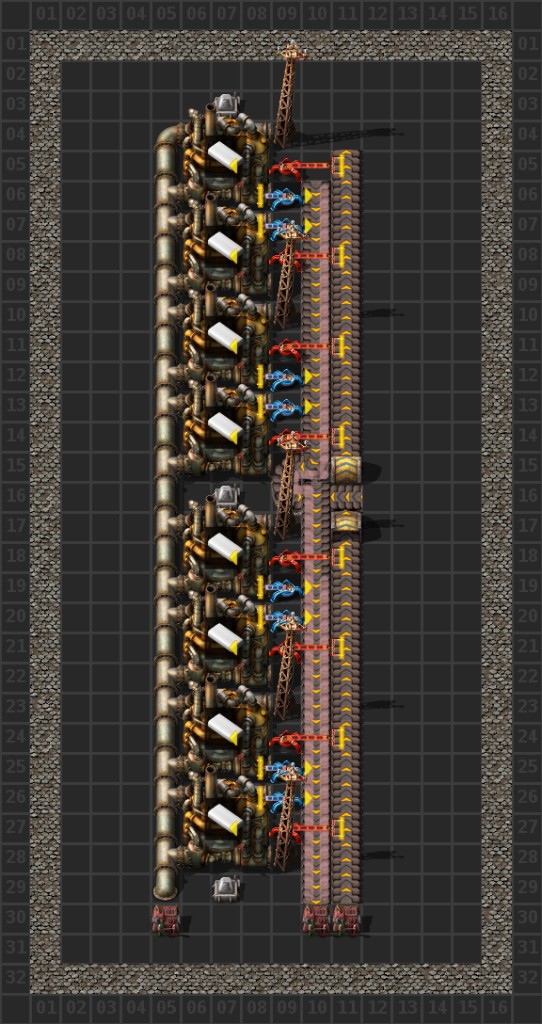Image resolution: width=542 pixels, height=1024 pixels.
Task: Pick the blue fast inserter in row 19
Action: coord(285,587)
